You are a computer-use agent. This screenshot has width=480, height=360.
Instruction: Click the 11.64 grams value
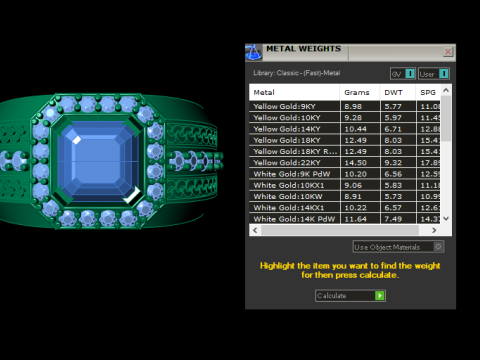(x=355, y=219)
